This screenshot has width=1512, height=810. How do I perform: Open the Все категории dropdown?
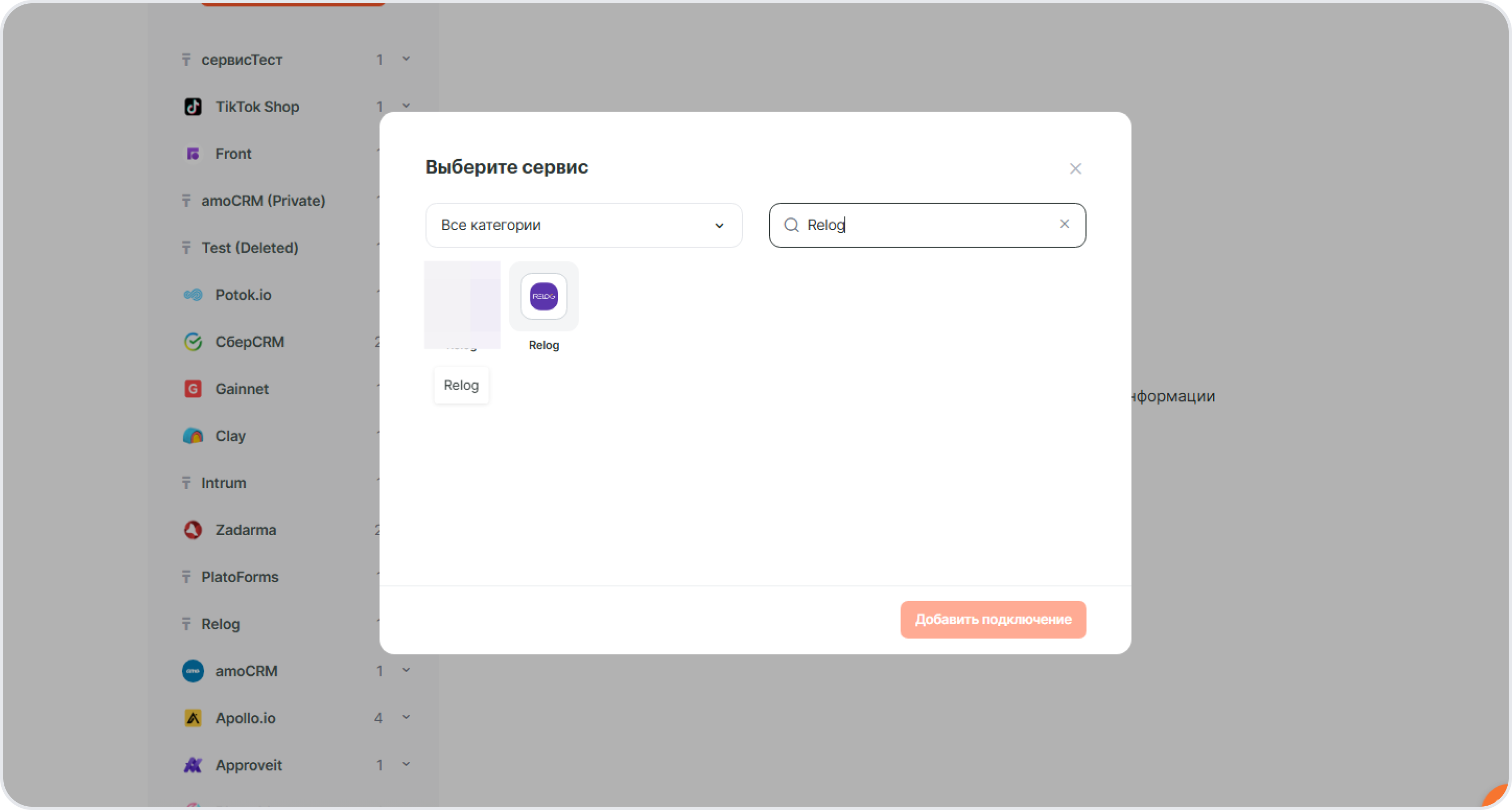pyautogui.click(x=583, y=225)
